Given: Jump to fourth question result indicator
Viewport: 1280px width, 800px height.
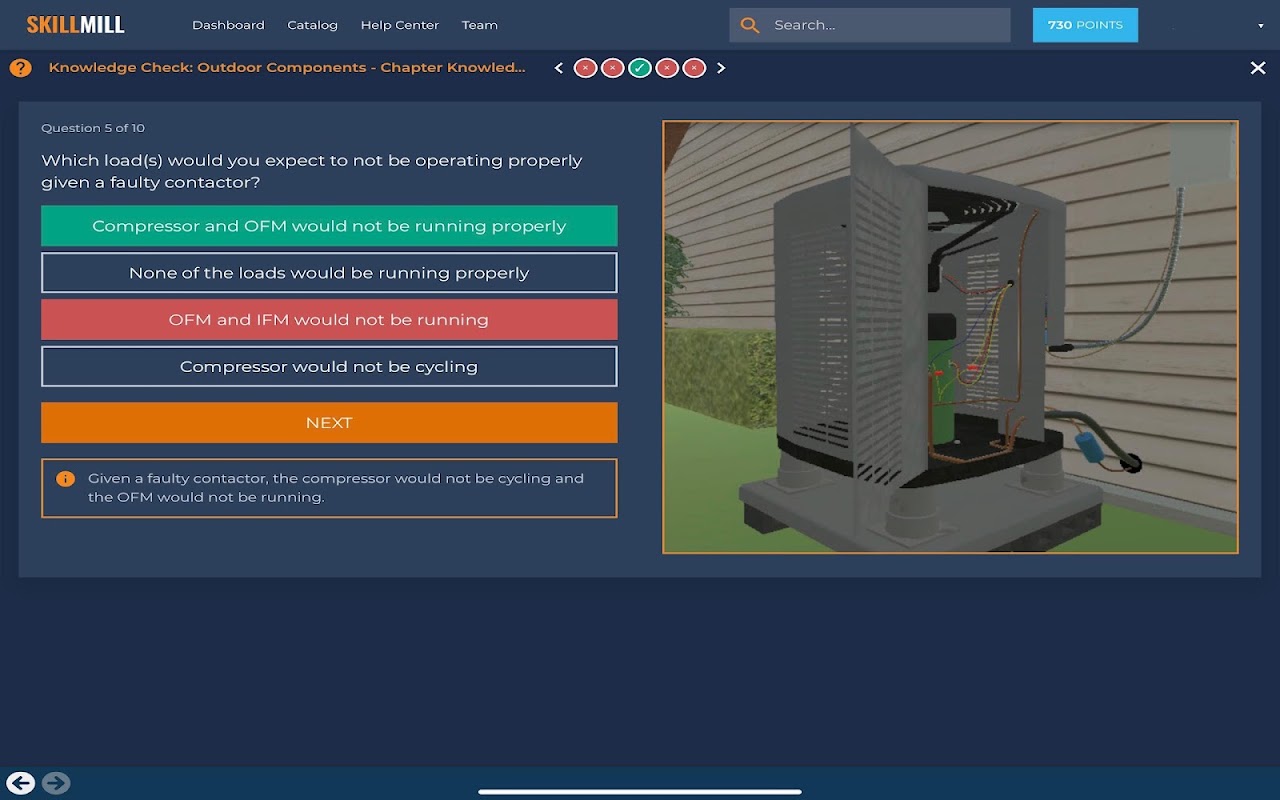Looking at the screenshot, I should 667,68.
